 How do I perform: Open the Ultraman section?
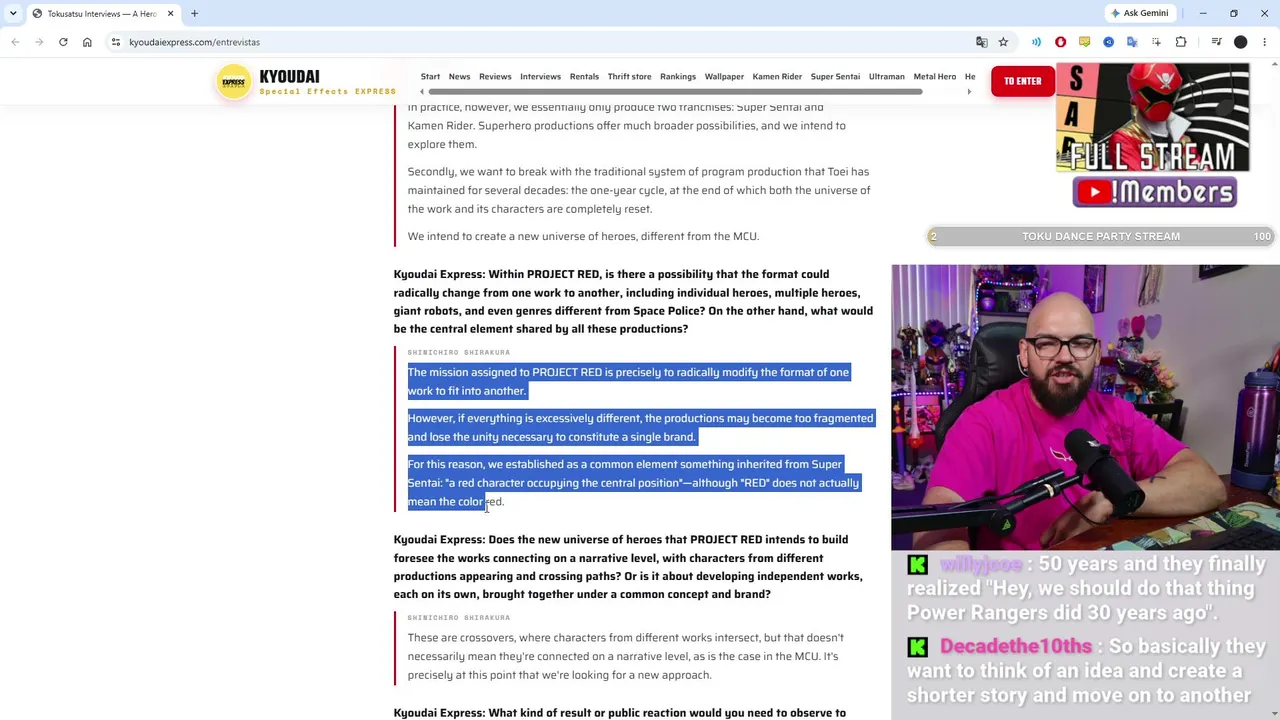[x=886, y=76]
